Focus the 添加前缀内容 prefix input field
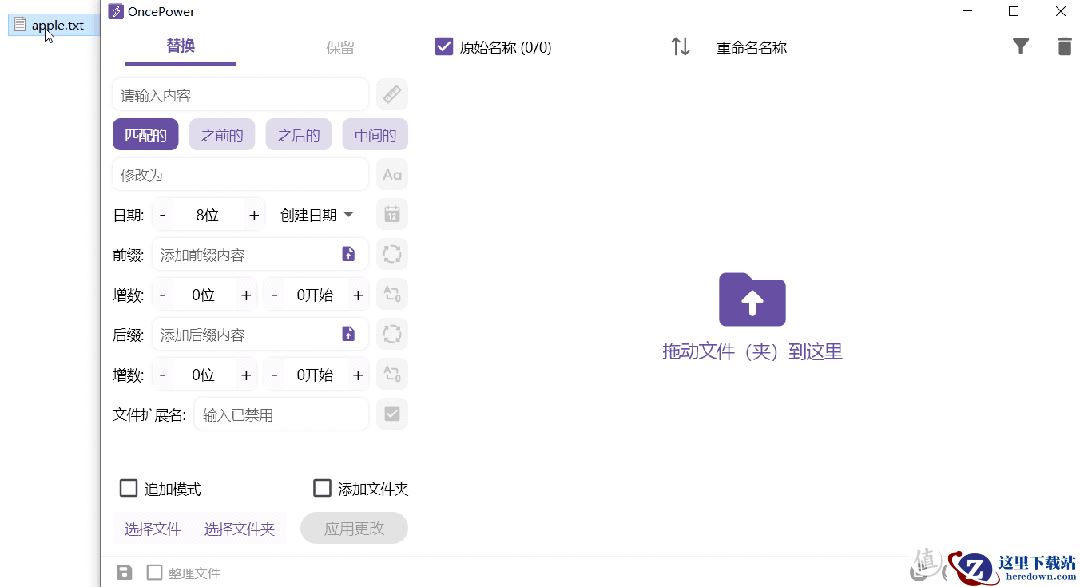The image size is (1080, 587). [x=260, y=254]
